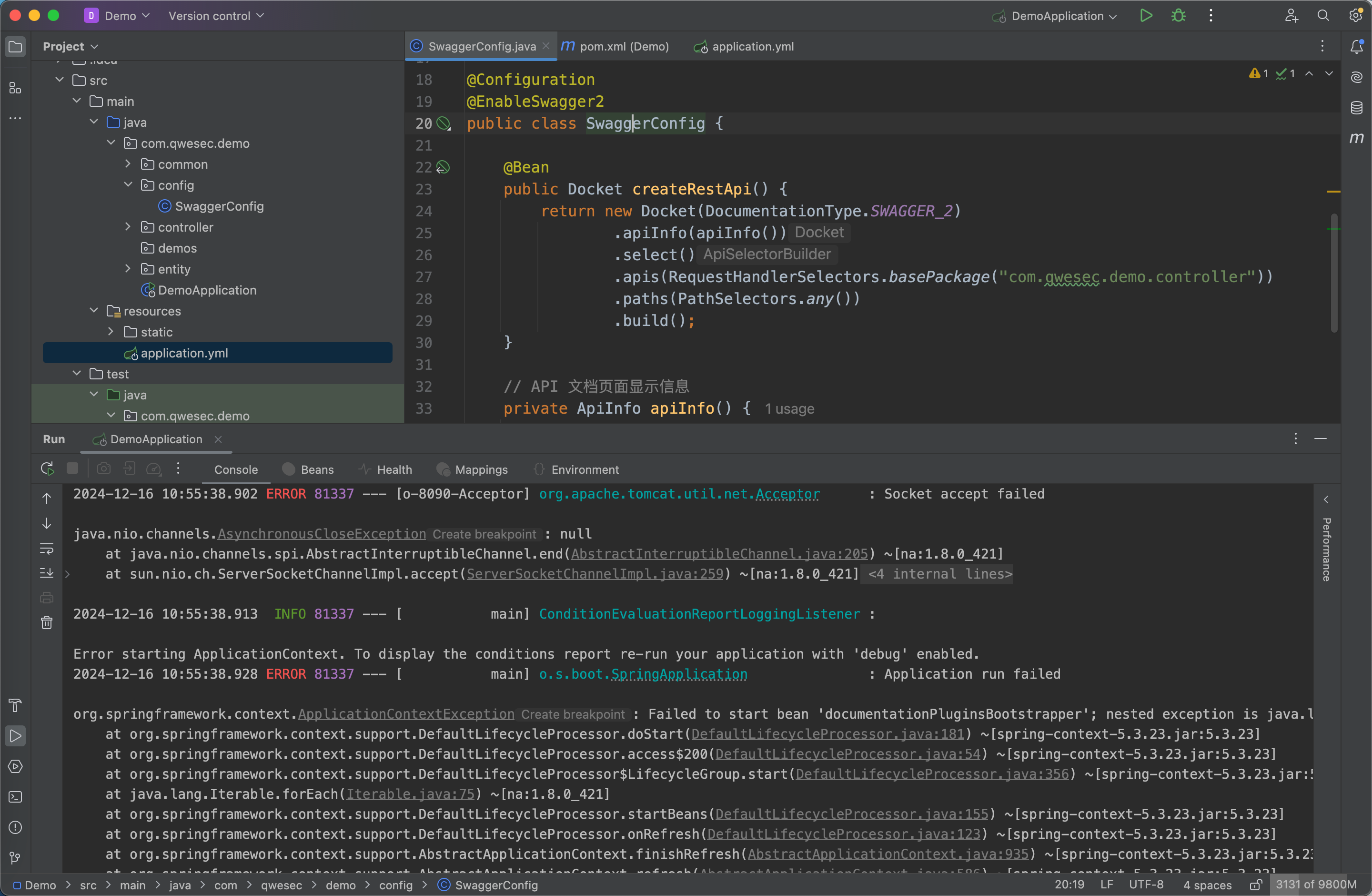Open DefaultLifecycleProcessor.java:181 link
Screen dimensions: 1372x896
click(828, 734)
